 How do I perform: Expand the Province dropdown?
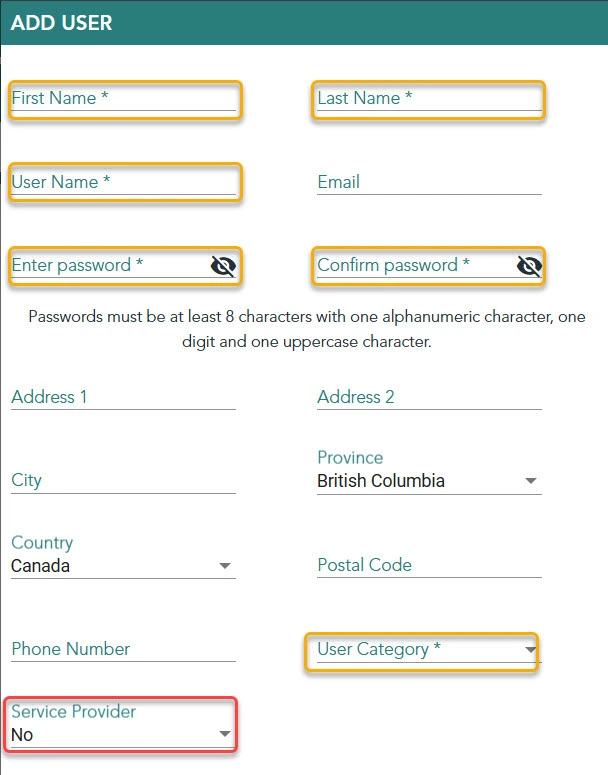(530, 482)
